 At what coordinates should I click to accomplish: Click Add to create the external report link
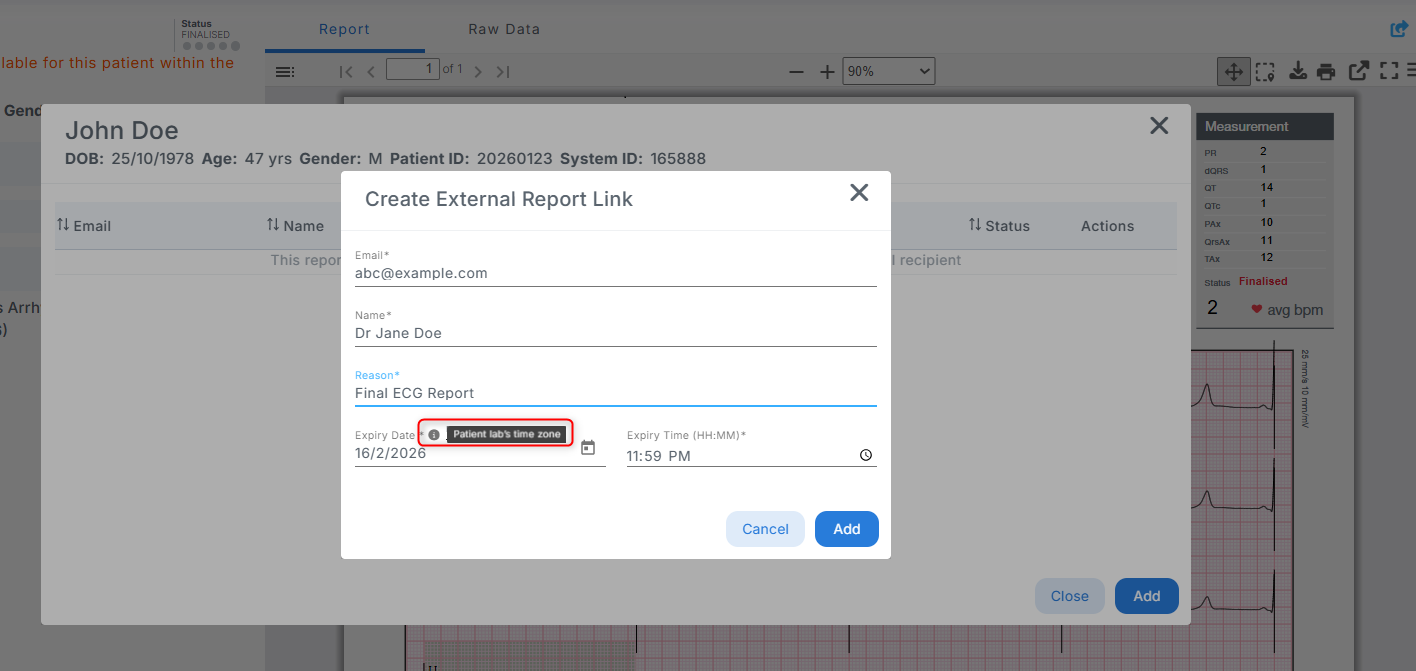coord(846,528)
